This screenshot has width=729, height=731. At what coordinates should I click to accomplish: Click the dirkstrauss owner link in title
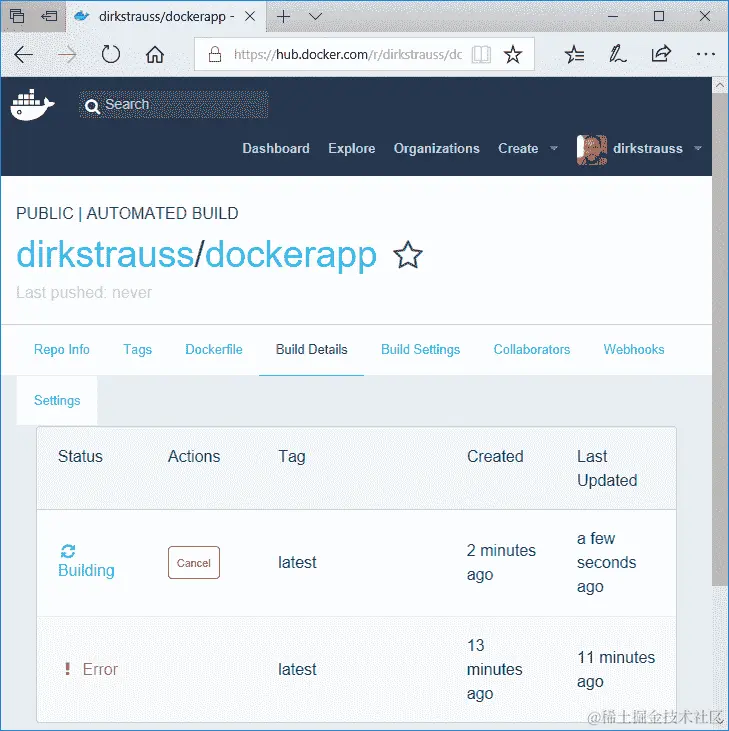click(x=105, y=255)
